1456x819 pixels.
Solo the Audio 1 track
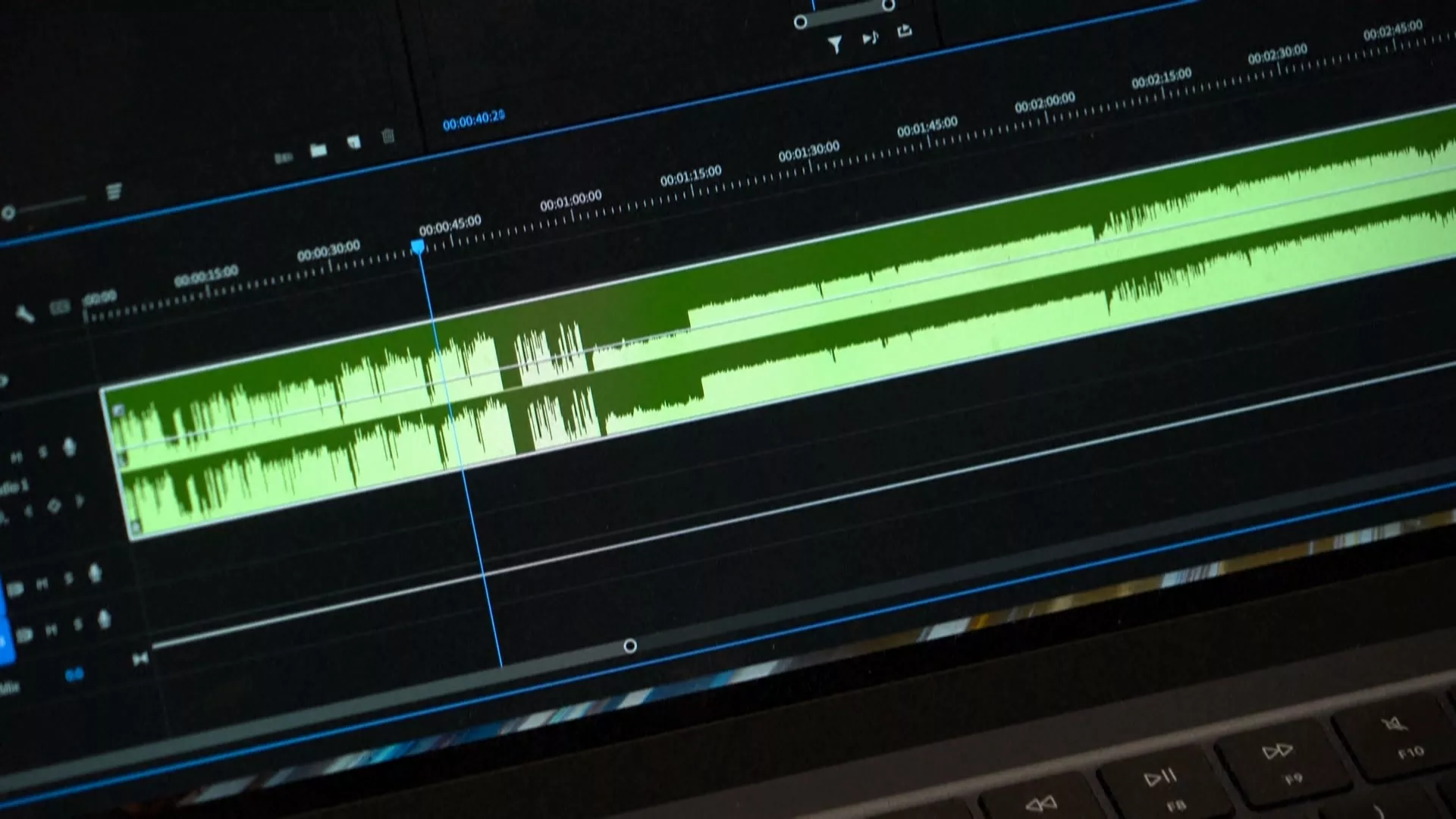pyautogui.click(x=43, y=452)
